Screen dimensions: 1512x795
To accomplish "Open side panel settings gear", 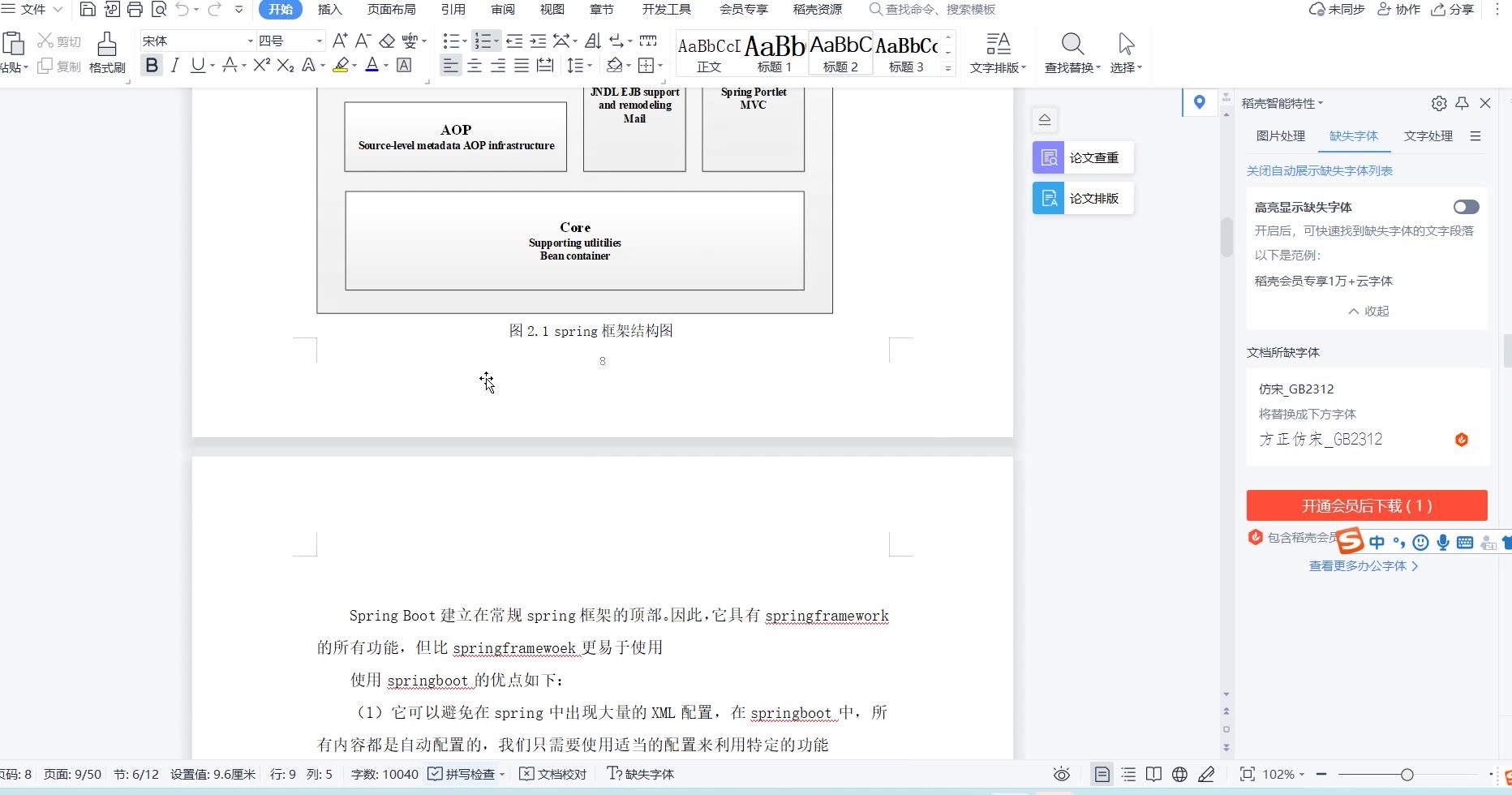I will tap(1439, 103).
